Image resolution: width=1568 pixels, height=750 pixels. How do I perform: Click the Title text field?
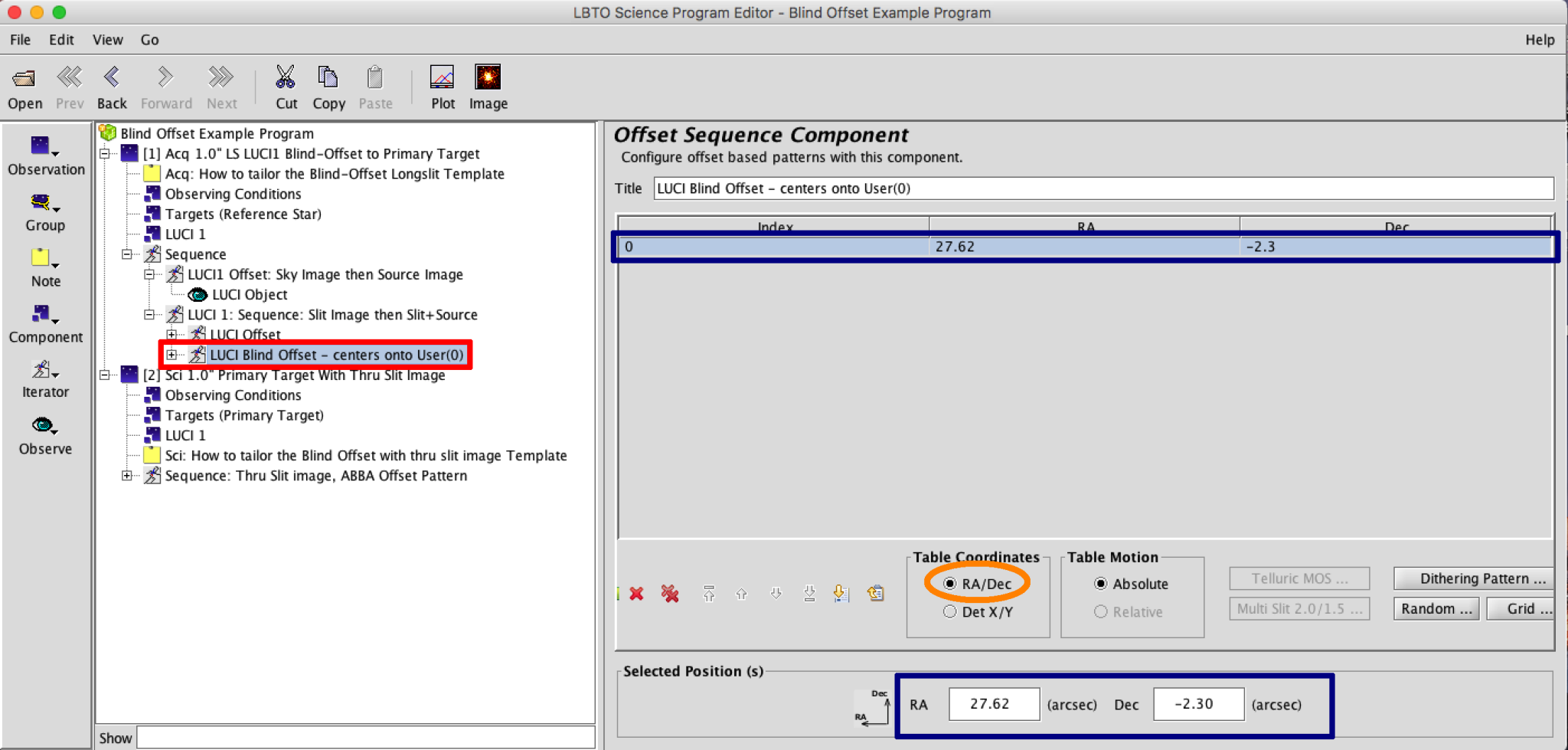pos(1103,188)
